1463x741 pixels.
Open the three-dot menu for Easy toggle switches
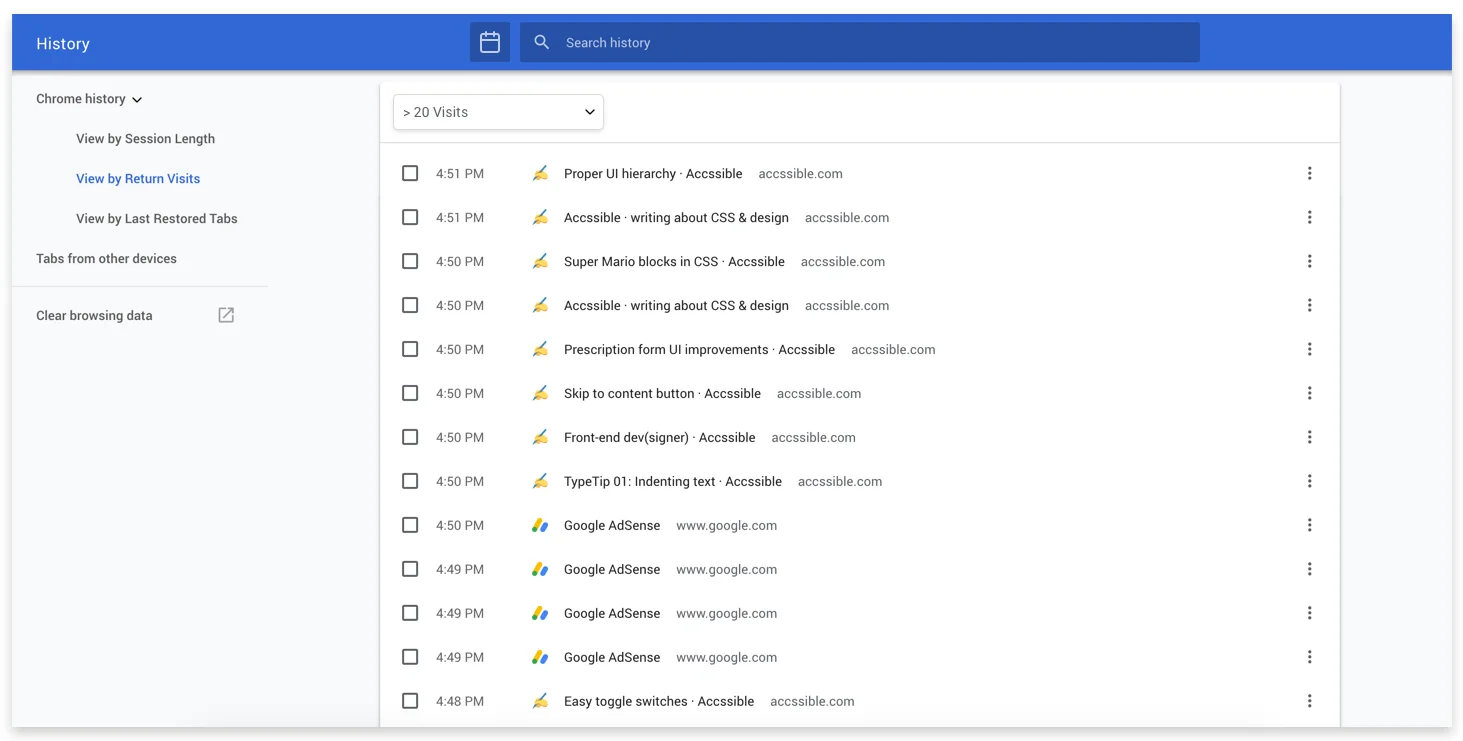coord(1310,700)
